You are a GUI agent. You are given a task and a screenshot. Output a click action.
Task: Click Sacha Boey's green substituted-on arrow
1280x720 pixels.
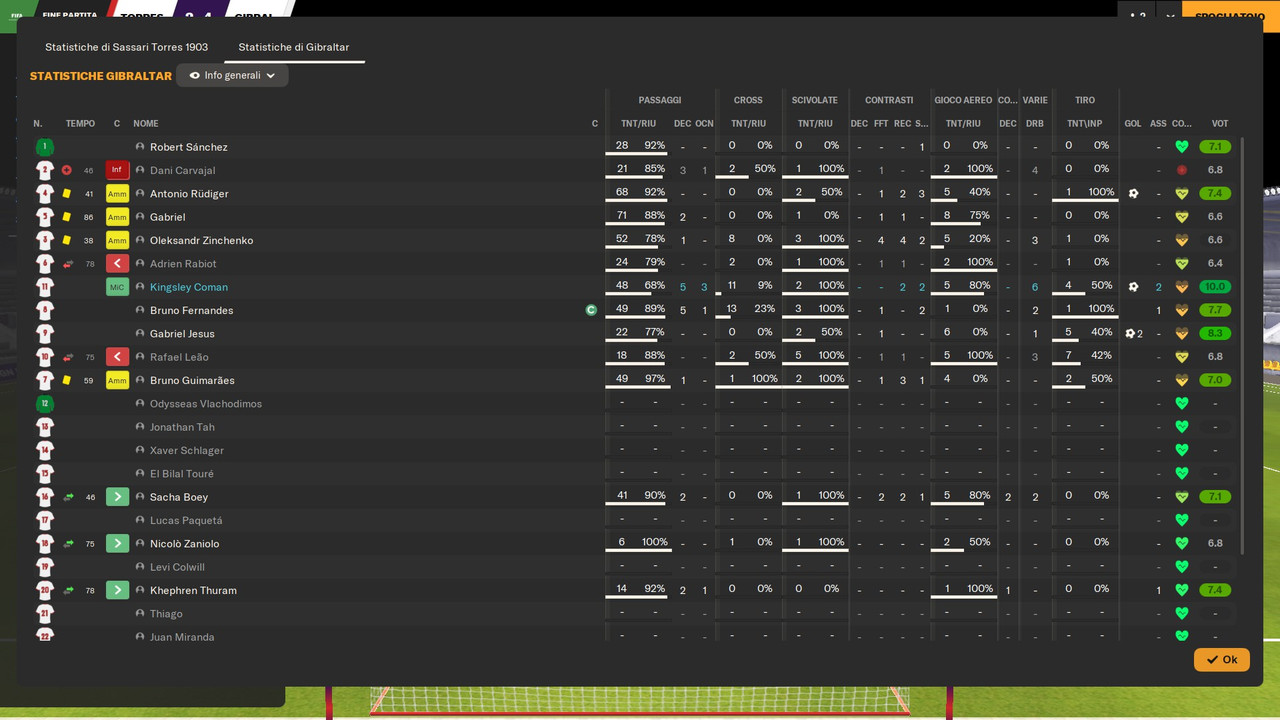[117, 497]
